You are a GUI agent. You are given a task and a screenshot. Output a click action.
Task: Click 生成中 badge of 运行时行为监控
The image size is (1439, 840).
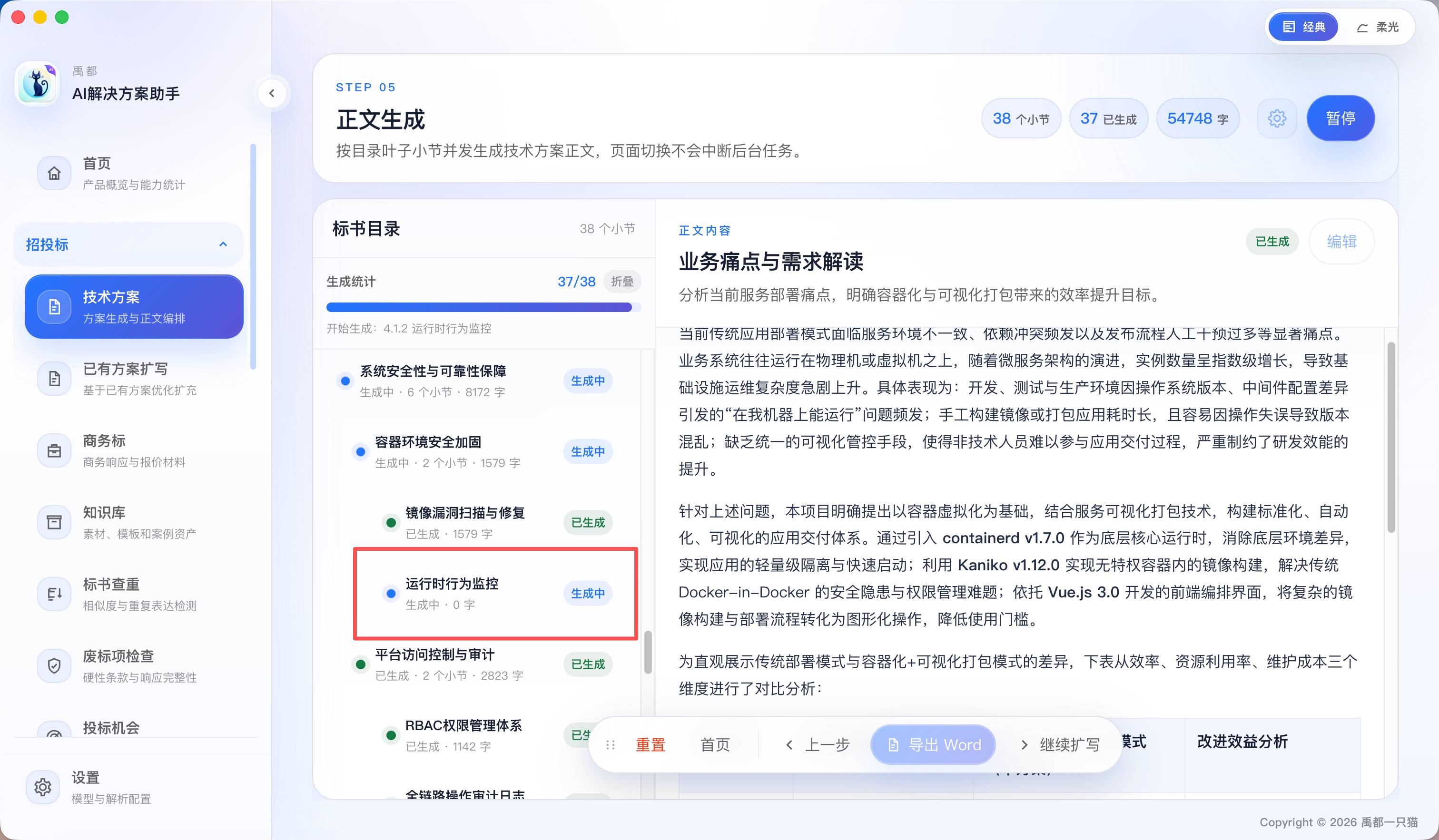coord(588,593)
